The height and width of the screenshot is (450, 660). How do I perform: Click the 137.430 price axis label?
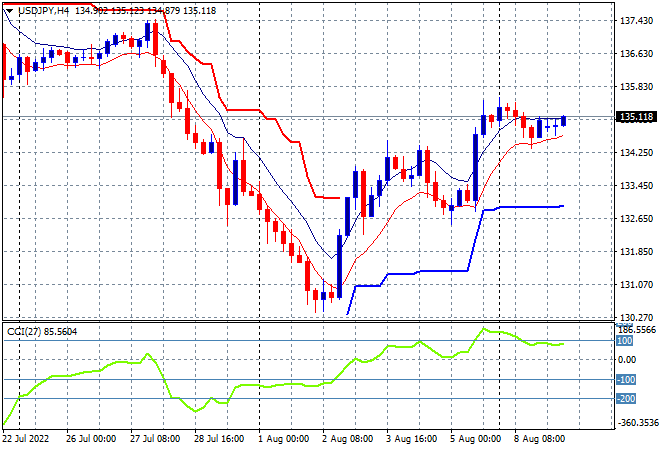(x=636, y=21)
